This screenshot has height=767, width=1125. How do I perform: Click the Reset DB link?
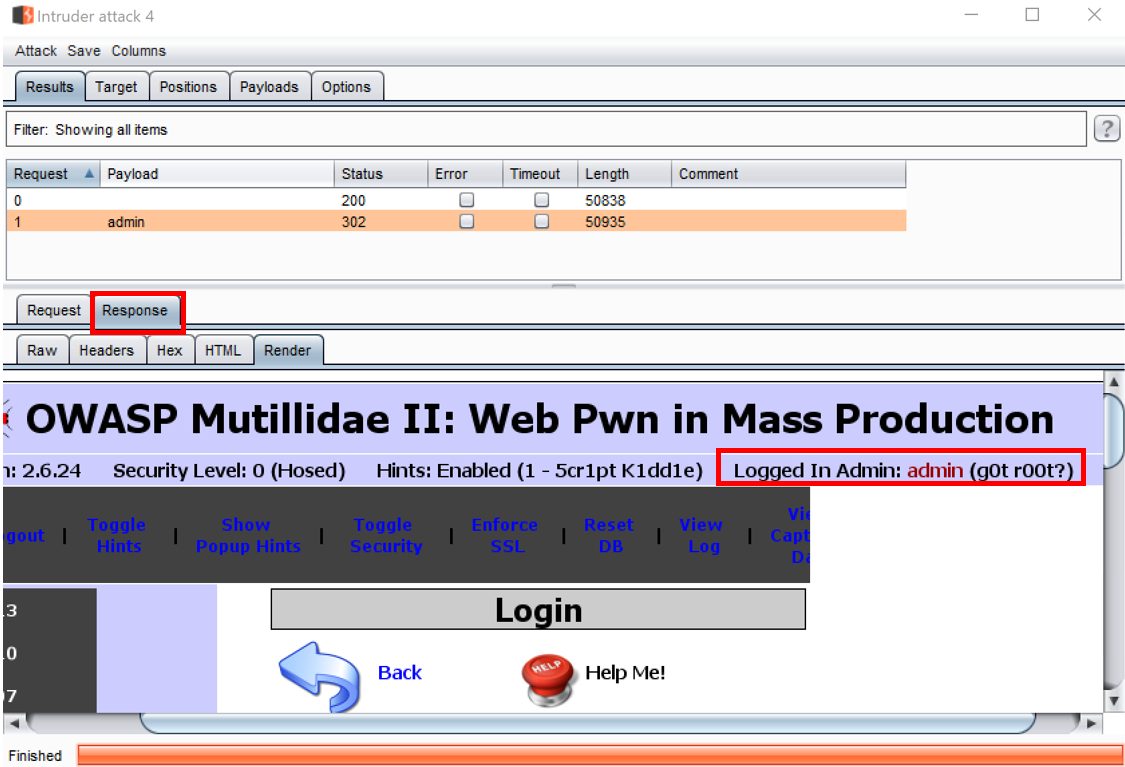point(609,535)
